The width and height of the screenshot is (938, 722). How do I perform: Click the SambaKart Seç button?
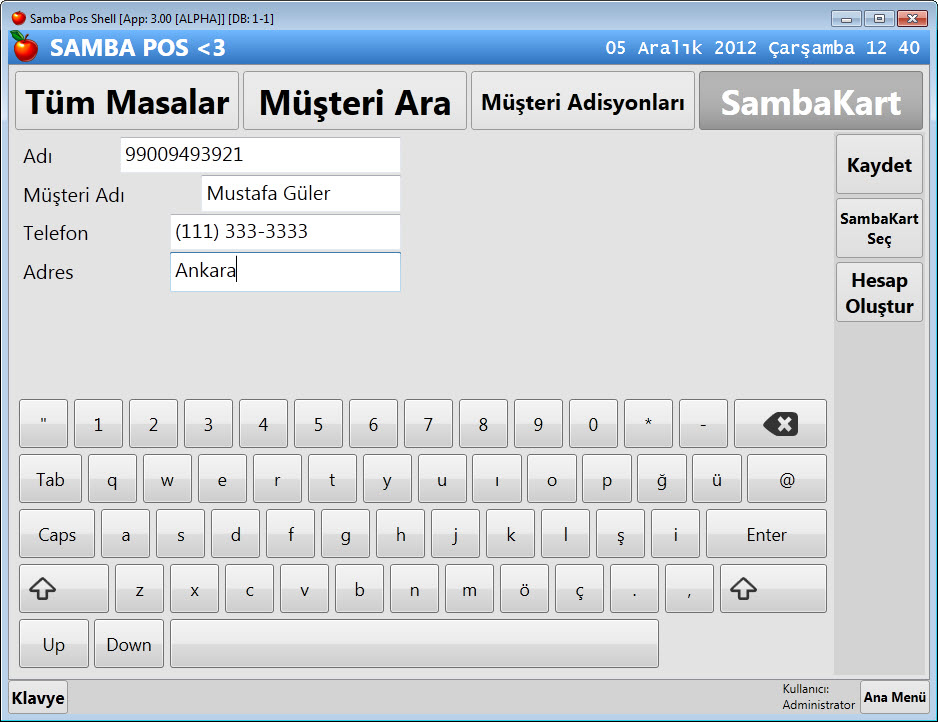coord(879,229)
